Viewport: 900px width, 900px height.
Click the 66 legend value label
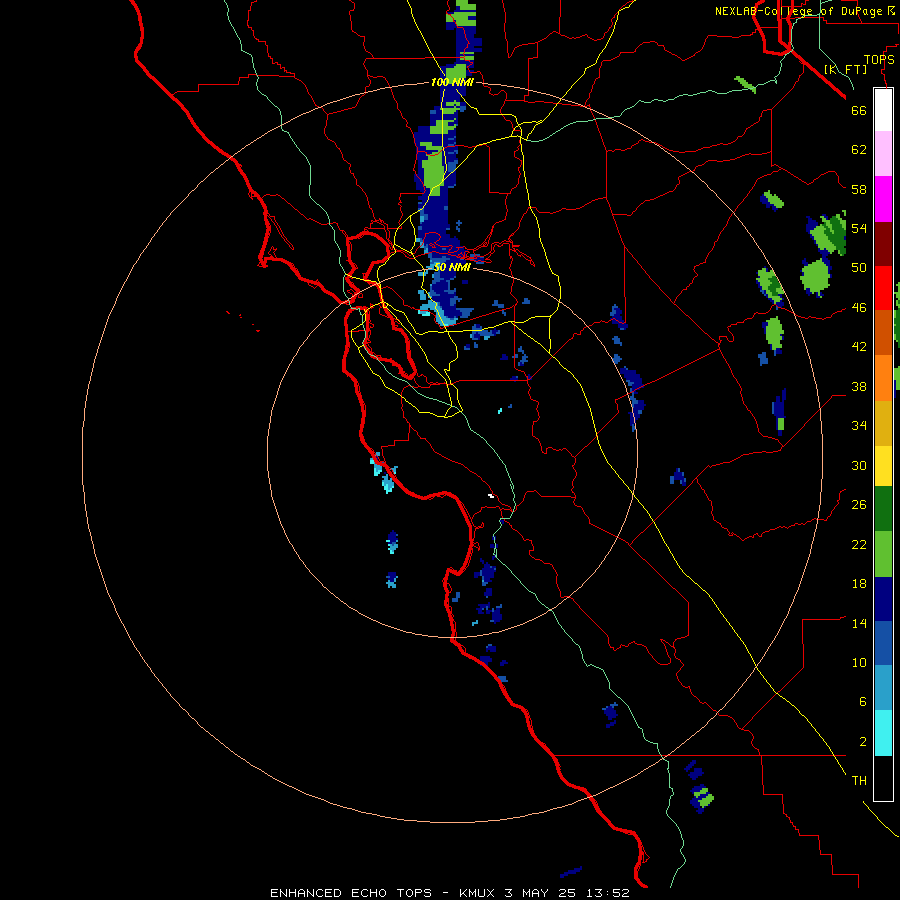(x=859, y=110)
